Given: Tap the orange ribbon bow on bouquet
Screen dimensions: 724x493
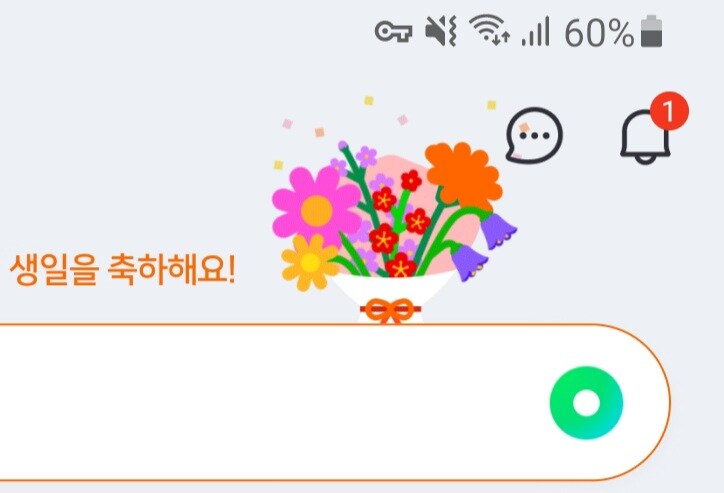Looking at the screenshot, I should point(390,310).
